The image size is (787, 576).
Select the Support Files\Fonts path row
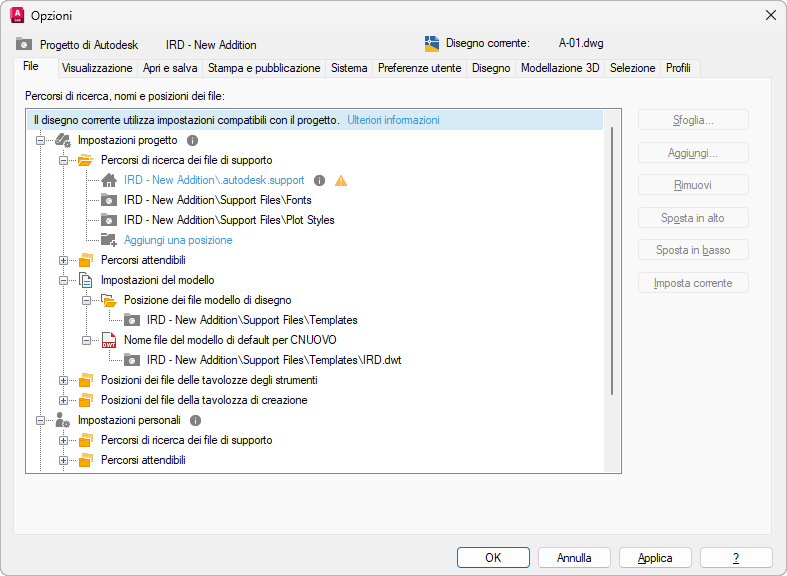tap(217, 200)
